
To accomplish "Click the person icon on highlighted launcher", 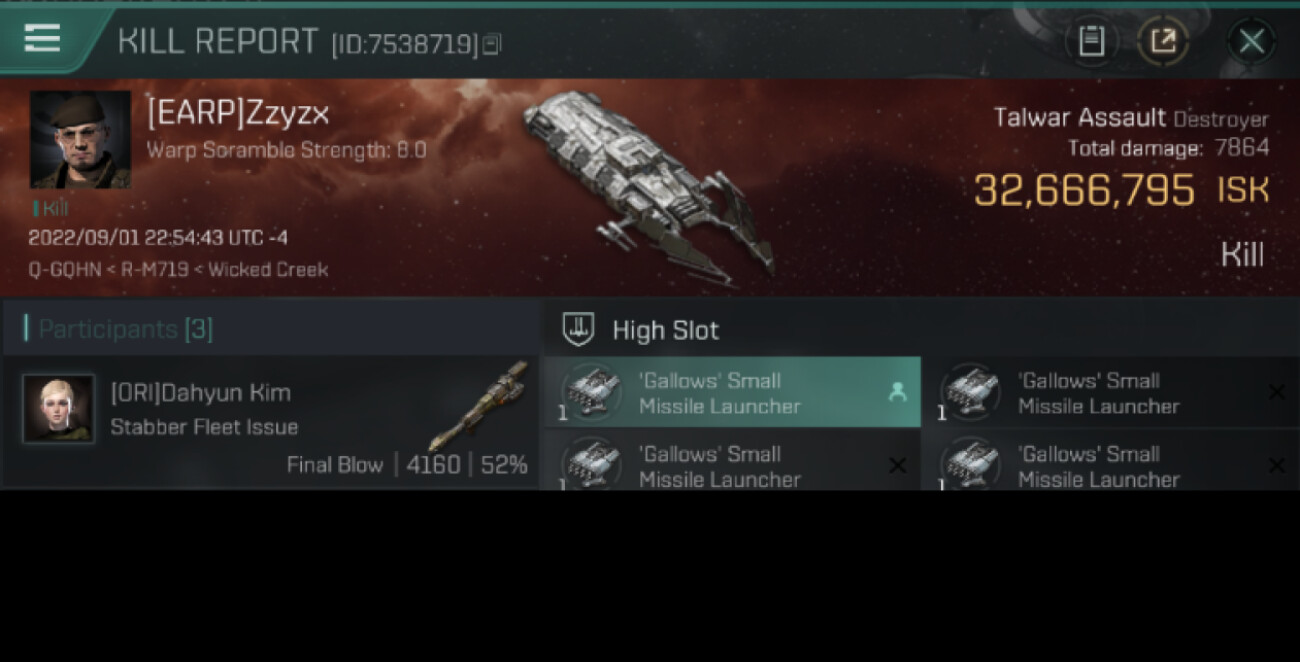I will point(897,392).
